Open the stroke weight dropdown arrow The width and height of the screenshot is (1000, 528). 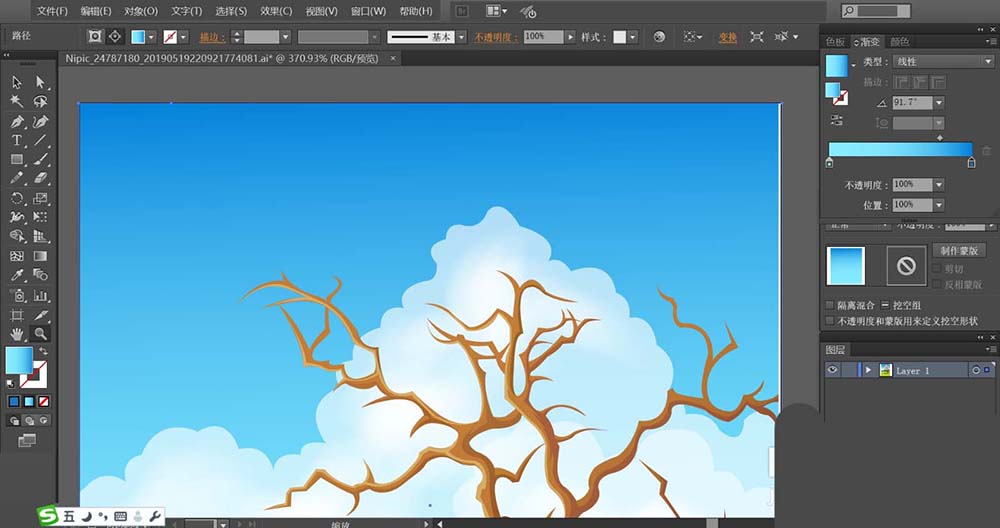tap(286, 37)
